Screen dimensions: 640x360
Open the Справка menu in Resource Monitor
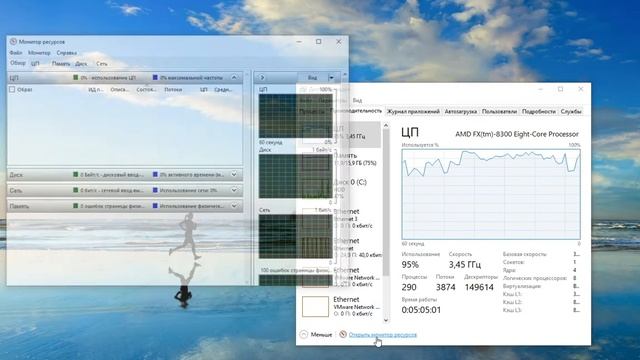pos(67,53)
